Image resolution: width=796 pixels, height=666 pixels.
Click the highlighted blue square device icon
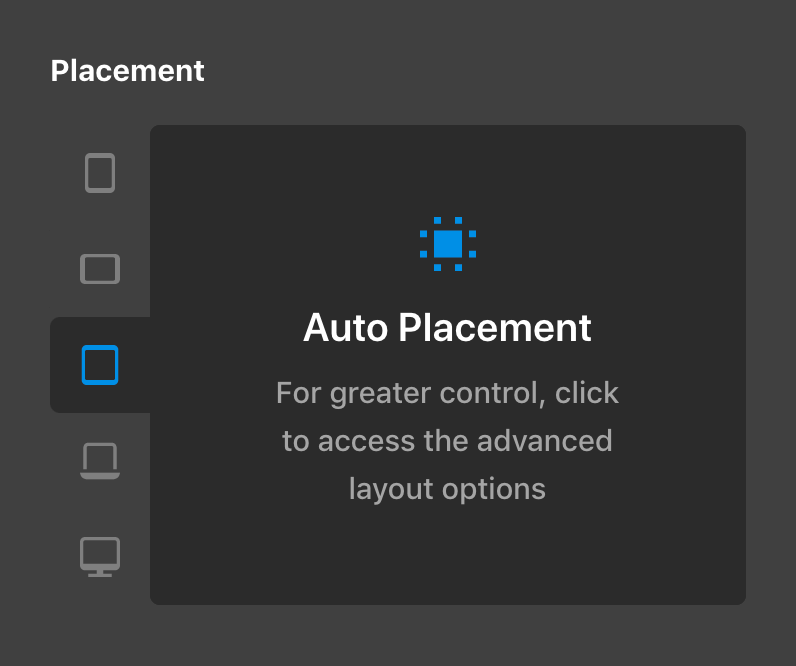(100, 365)
